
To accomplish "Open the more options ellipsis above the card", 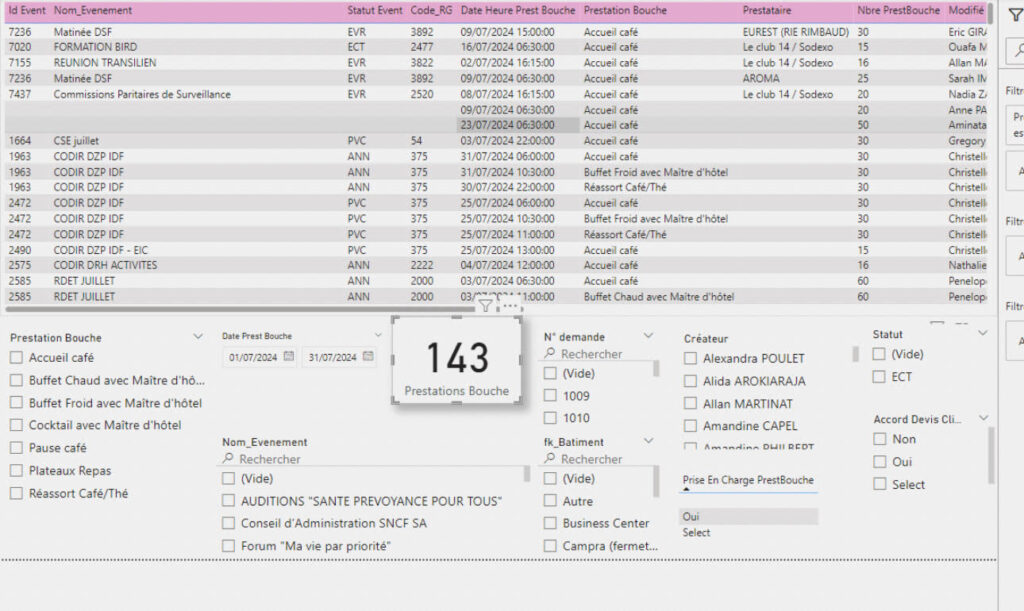I will point(510,306).
